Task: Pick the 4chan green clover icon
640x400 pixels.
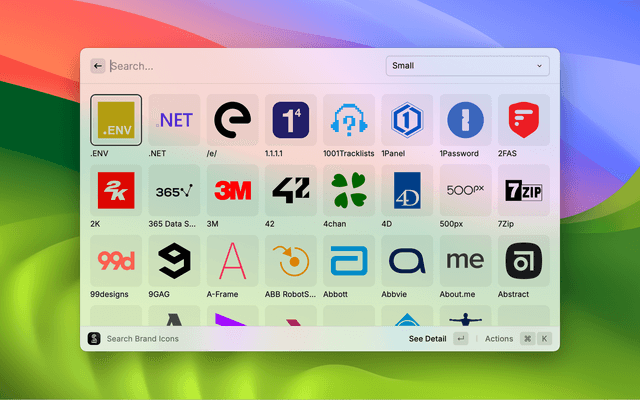Action: pos(349,190)
